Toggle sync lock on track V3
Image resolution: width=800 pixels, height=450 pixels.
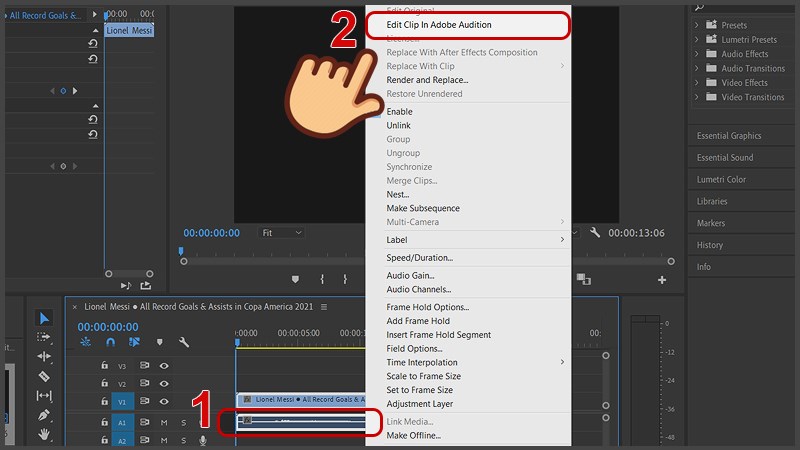coord(145,365)
